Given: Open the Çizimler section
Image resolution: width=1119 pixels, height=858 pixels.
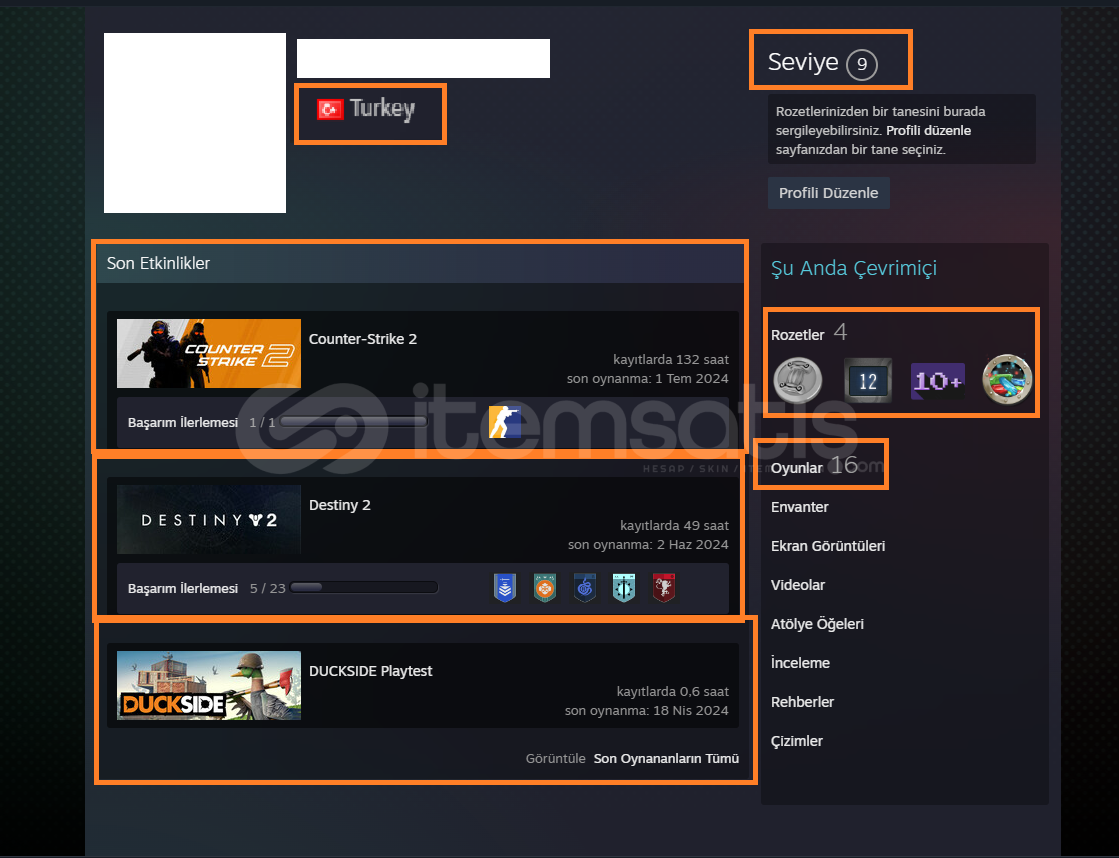Looking at the screenshot, I should pos(796,741).
